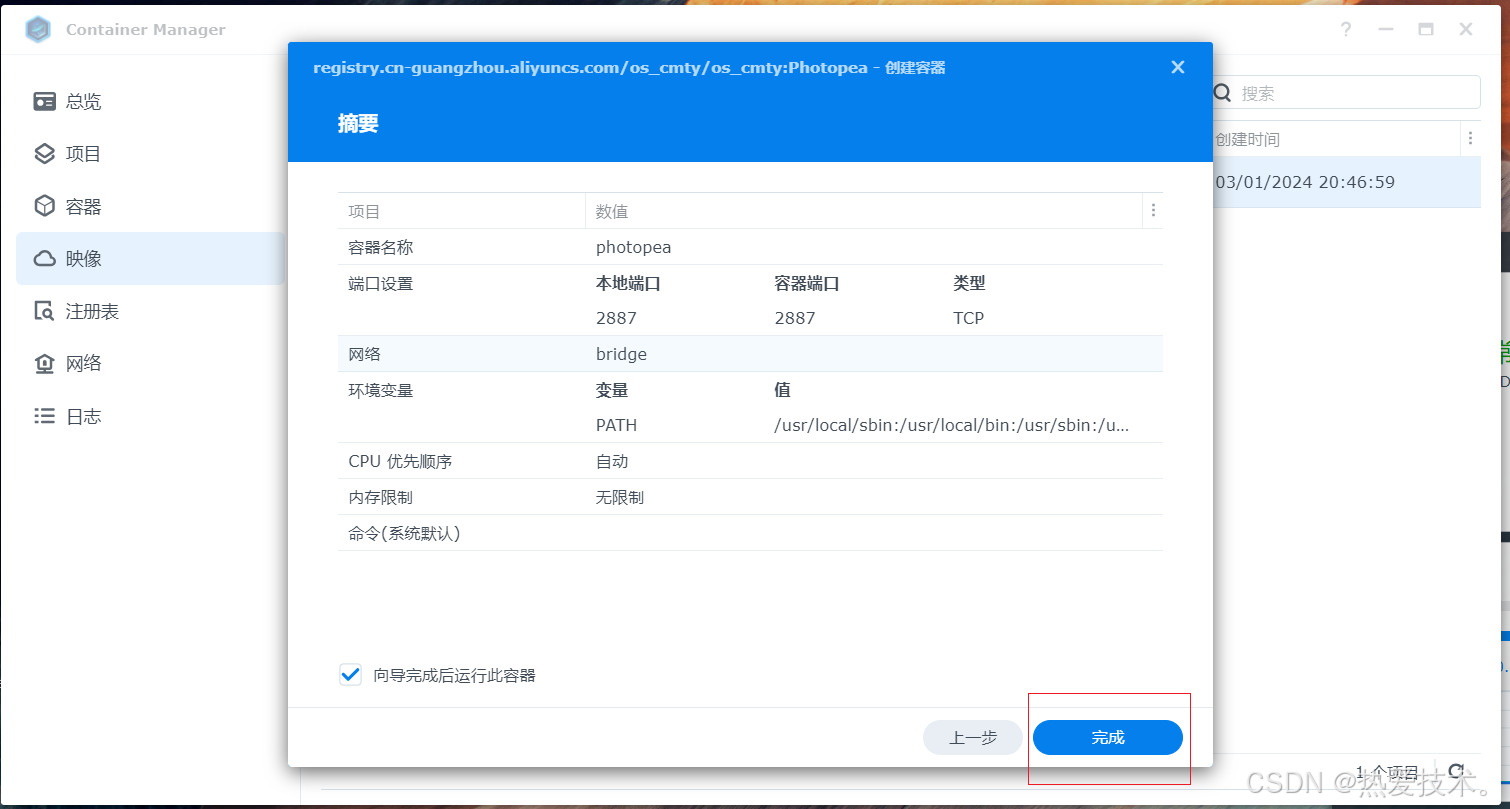Viewport: 1510px width, 809px height.
Task: Click the help question mark icon
Action: tap(1346, 30)
